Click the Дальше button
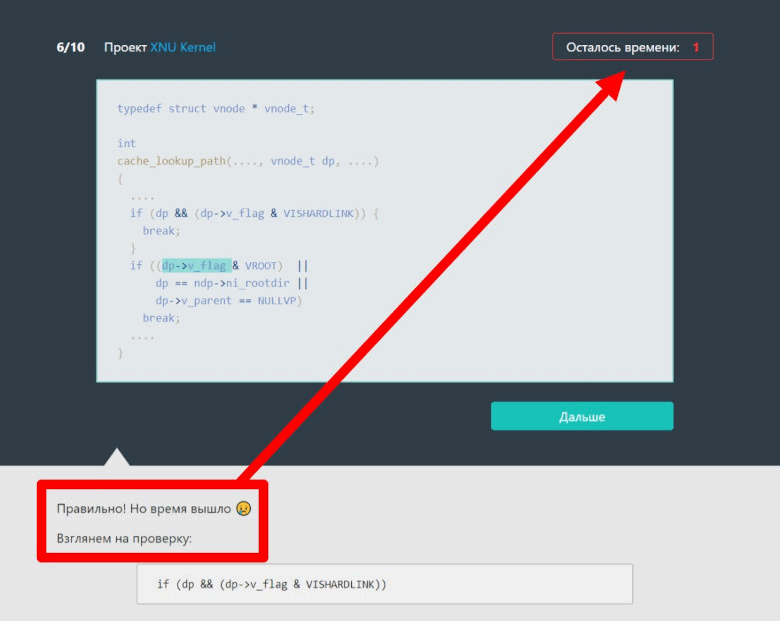Viewport: 780px width, 621px height. coord(581,416)
